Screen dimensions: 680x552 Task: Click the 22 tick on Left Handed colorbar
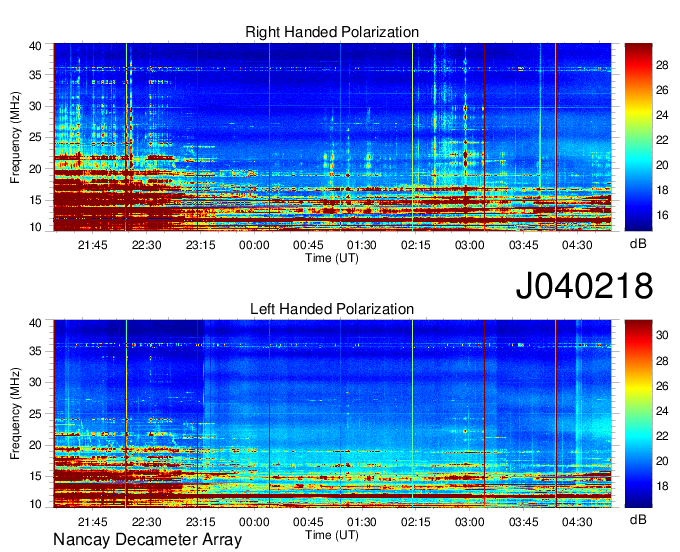tap(662, 436)
